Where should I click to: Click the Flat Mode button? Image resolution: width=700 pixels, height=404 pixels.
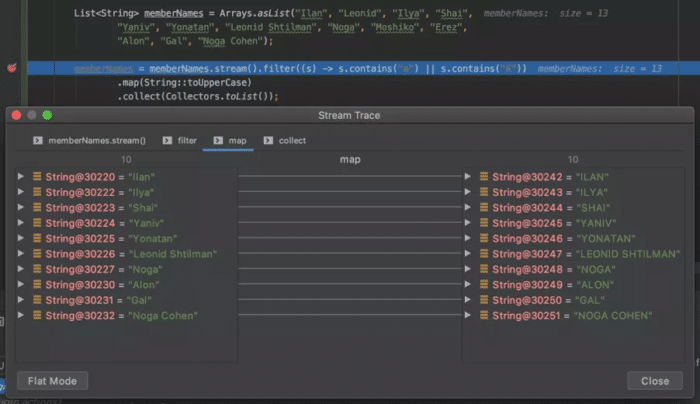pos(52,381)
